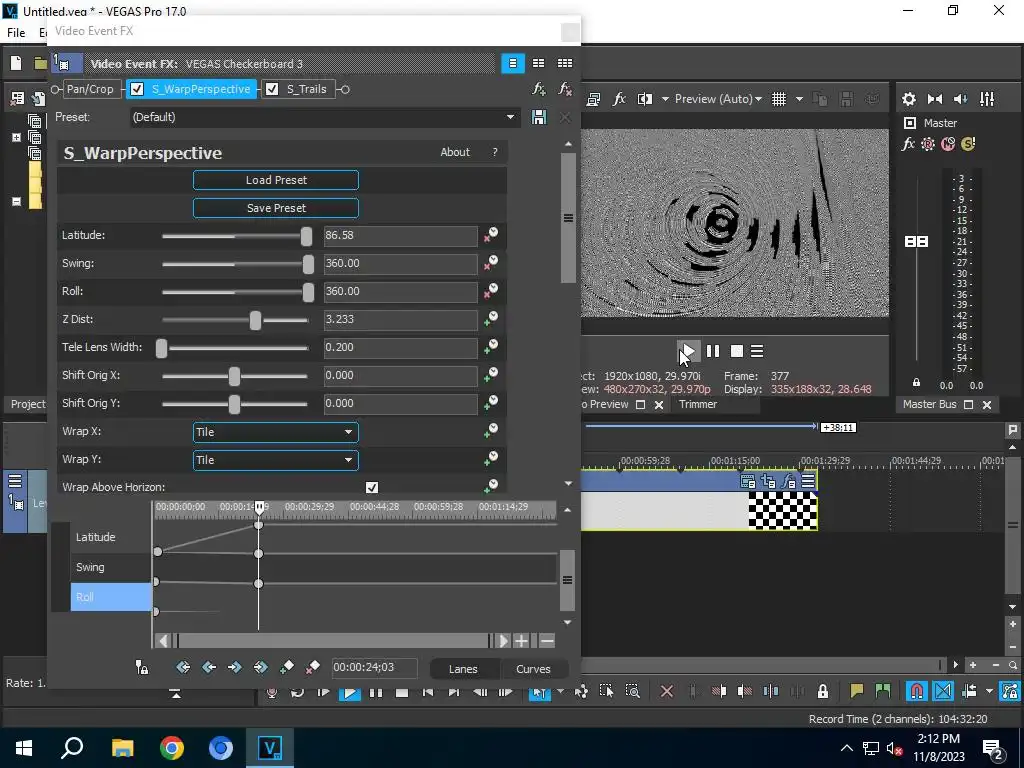Image resolution: width=1024 pixels, height=768 pixels.
Task: Click the create keyframe diamond icon
Action: point(287,667)
